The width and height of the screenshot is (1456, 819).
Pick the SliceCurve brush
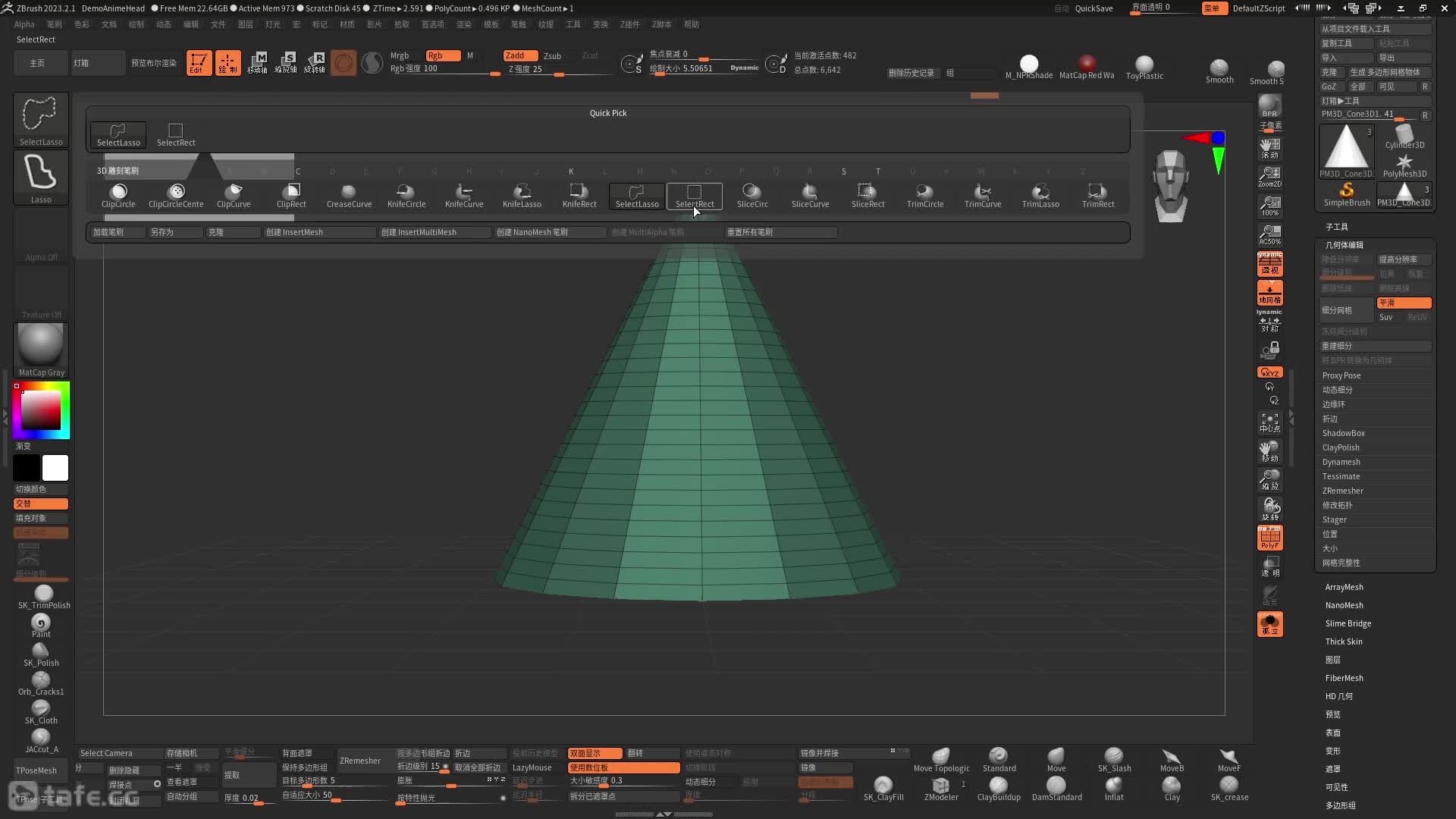pos(810,196)
